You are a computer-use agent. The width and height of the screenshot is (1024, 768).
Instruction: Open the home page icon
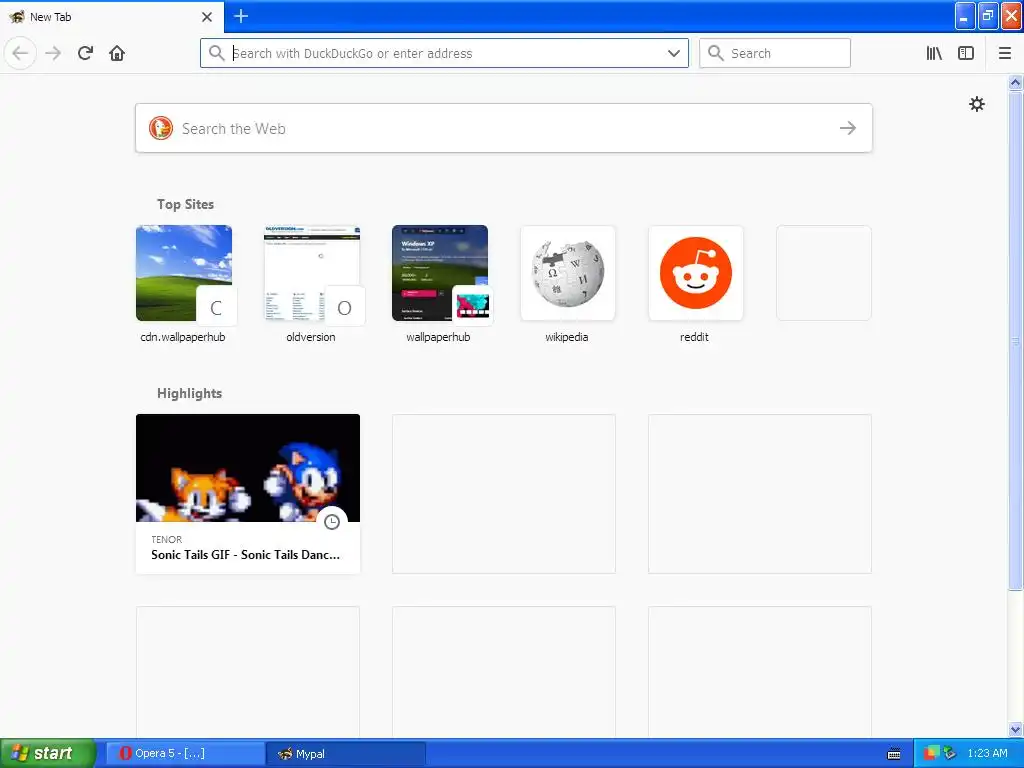(117, 53)
